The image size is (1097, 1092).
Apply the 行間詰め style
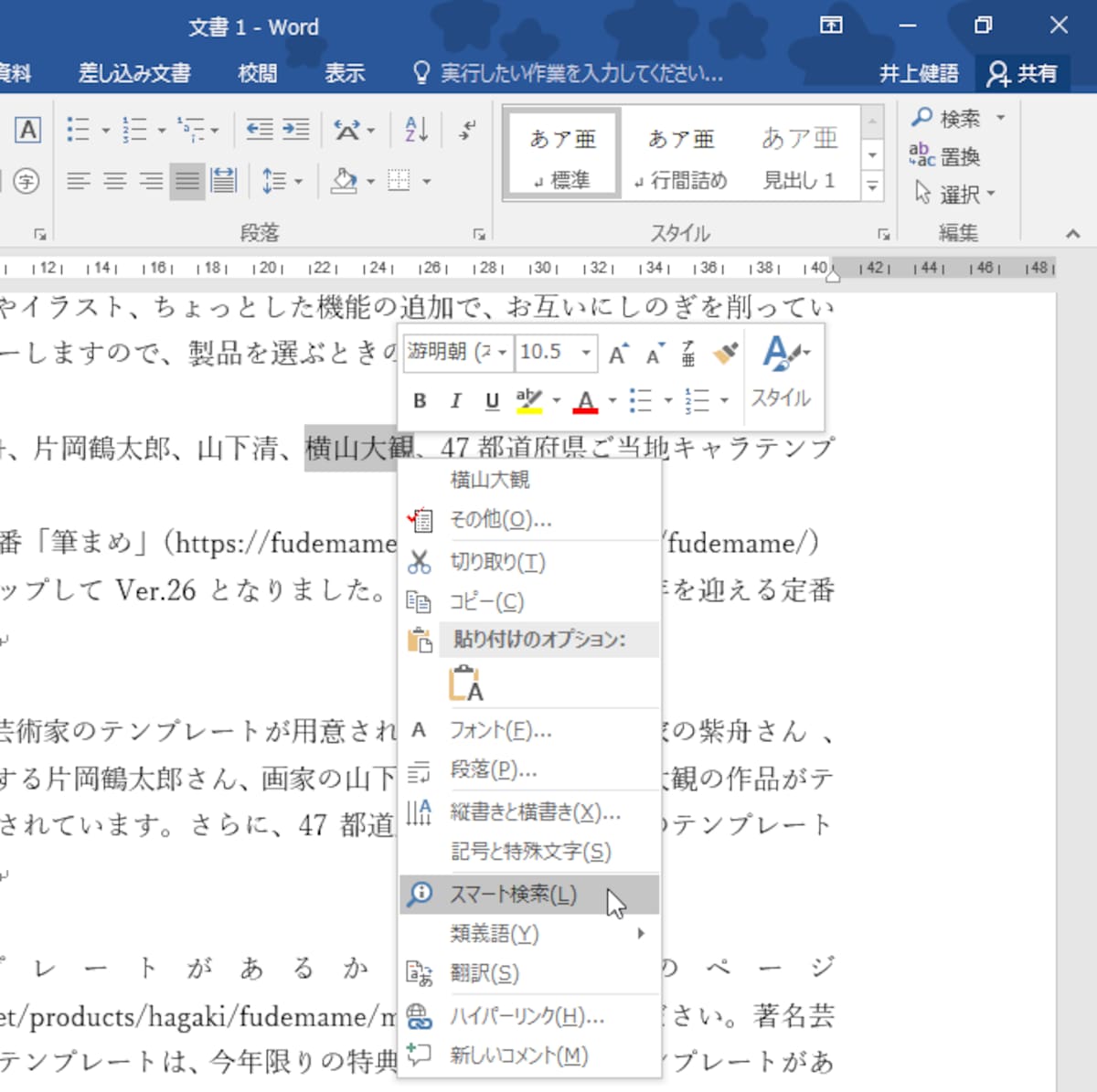coord(681,154)
